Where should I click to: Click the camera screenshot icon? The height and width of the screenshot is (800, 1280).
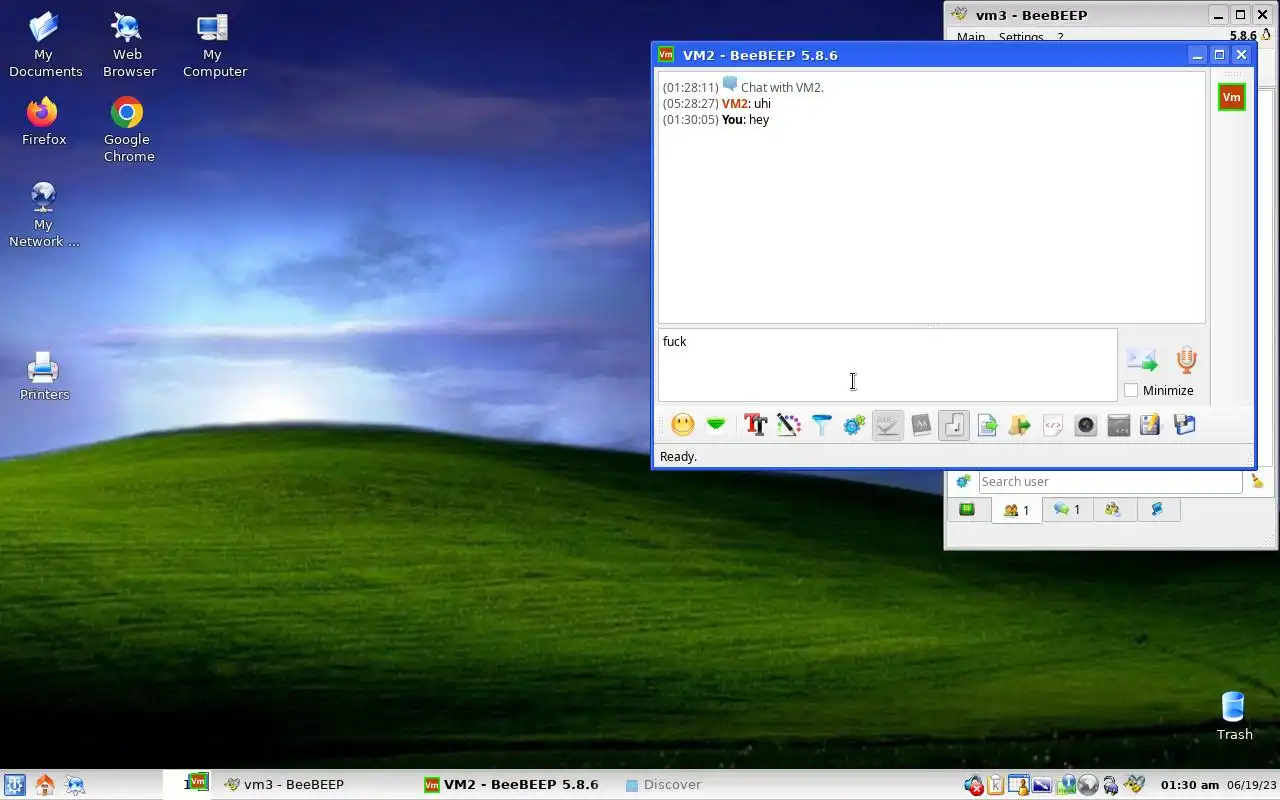click(x=1086, y=425)
